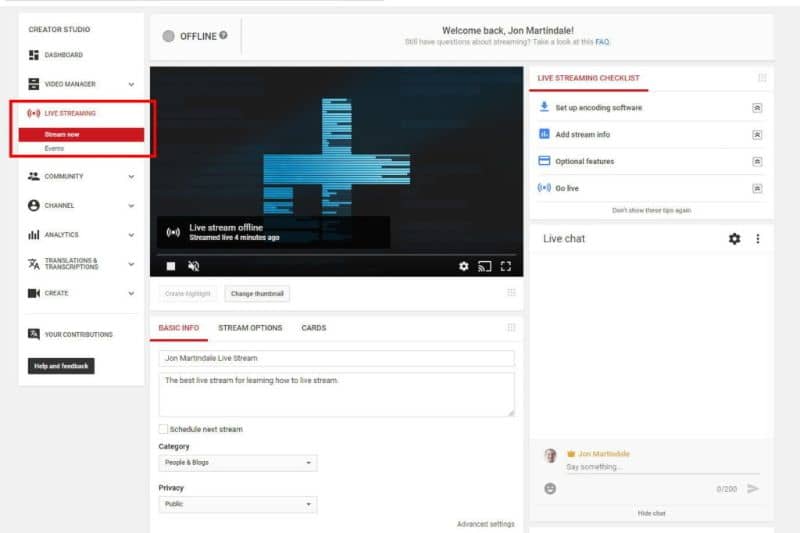The image size is (800, 533).
Task: Open Live chat three-dot menu
Action: (758, 239)
